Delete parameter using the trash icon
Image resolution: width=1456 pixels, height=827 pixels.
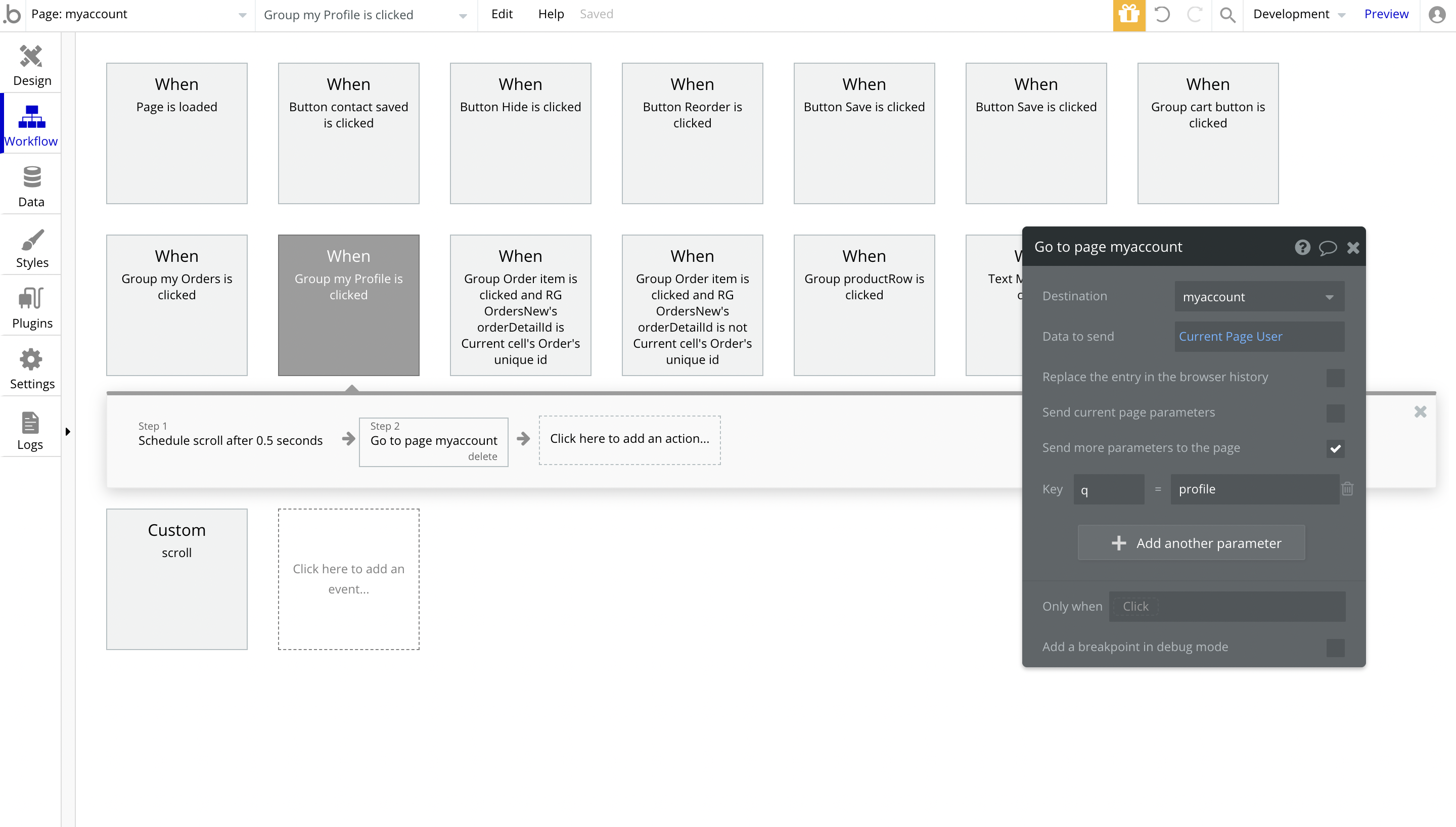click(1347, 489)
